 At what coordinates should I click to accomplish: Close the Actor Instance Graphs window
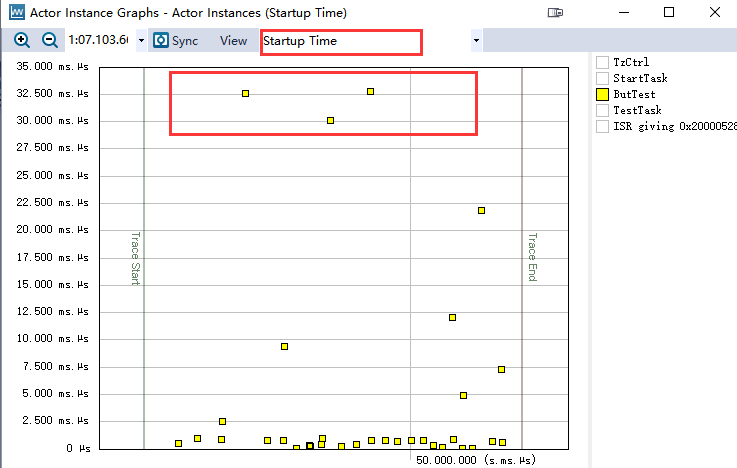[714, 13]
